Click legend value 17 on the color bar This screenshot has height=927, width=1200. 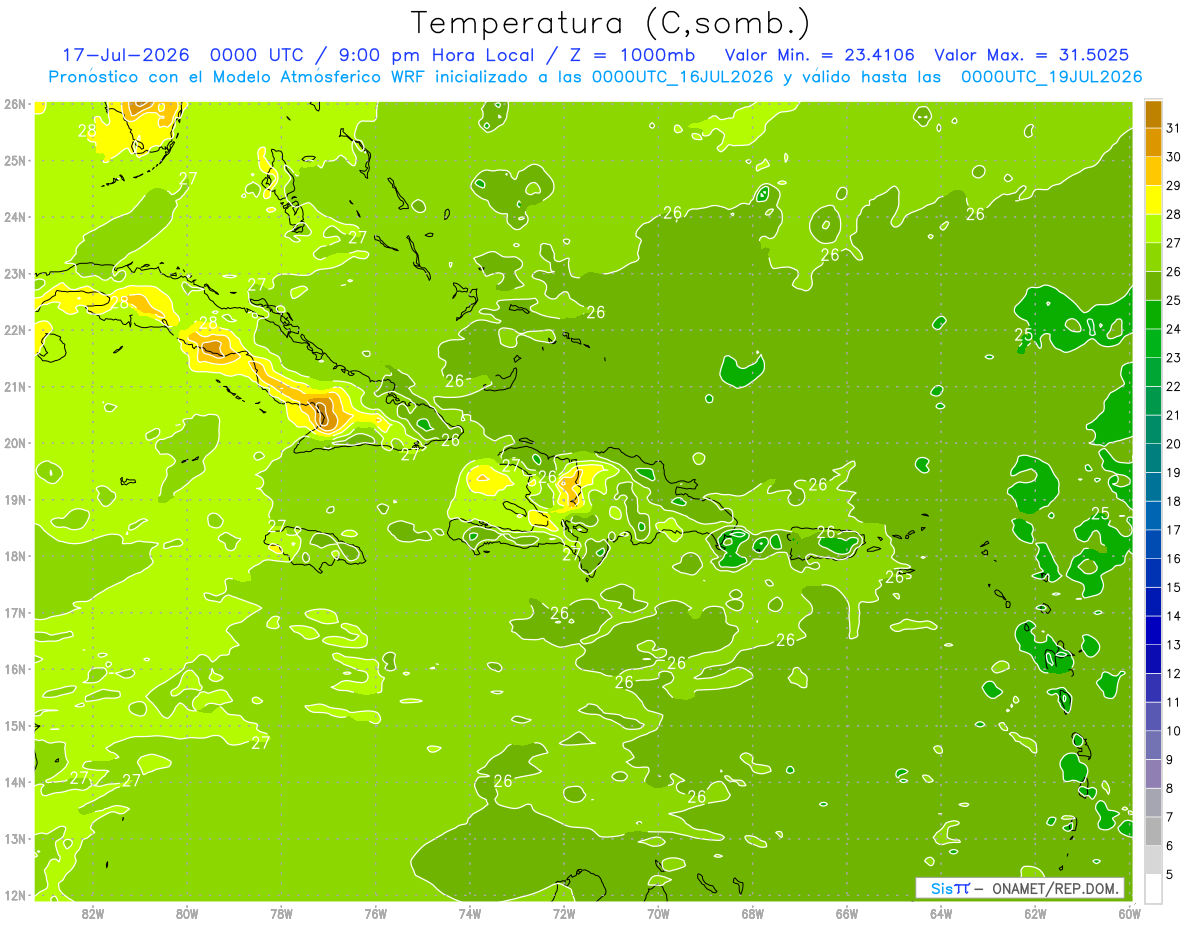[1174, 530]
